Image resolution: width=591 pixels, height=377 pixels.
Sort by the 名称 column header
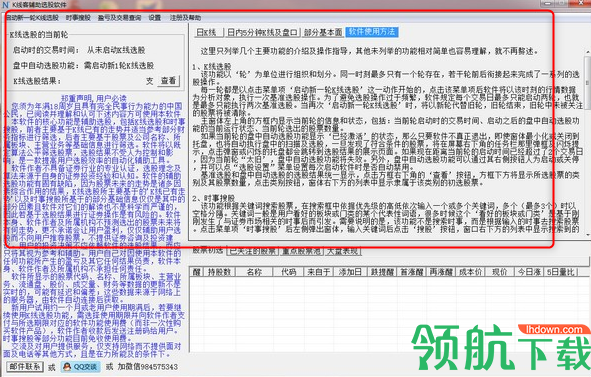click(x=254, y=272)
